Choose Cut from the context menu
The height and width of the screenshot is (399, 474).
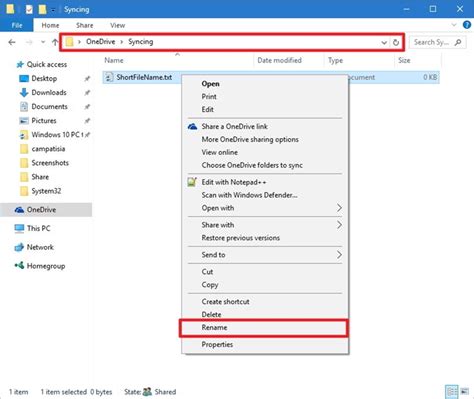(x=265, y=272)
